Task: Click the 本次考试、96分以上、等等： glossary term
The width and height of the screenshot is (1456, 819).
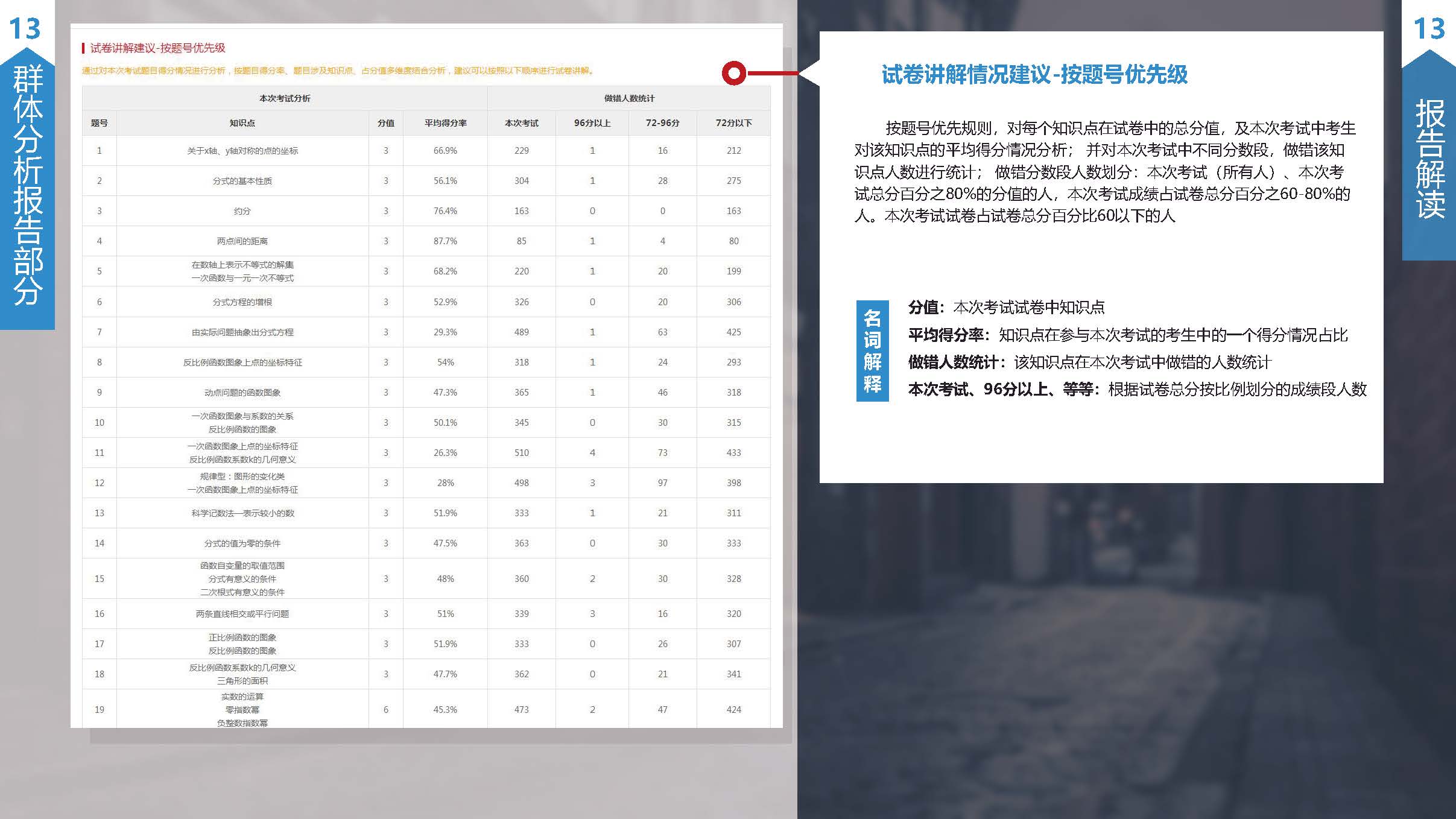Action: coord(1004,390)
